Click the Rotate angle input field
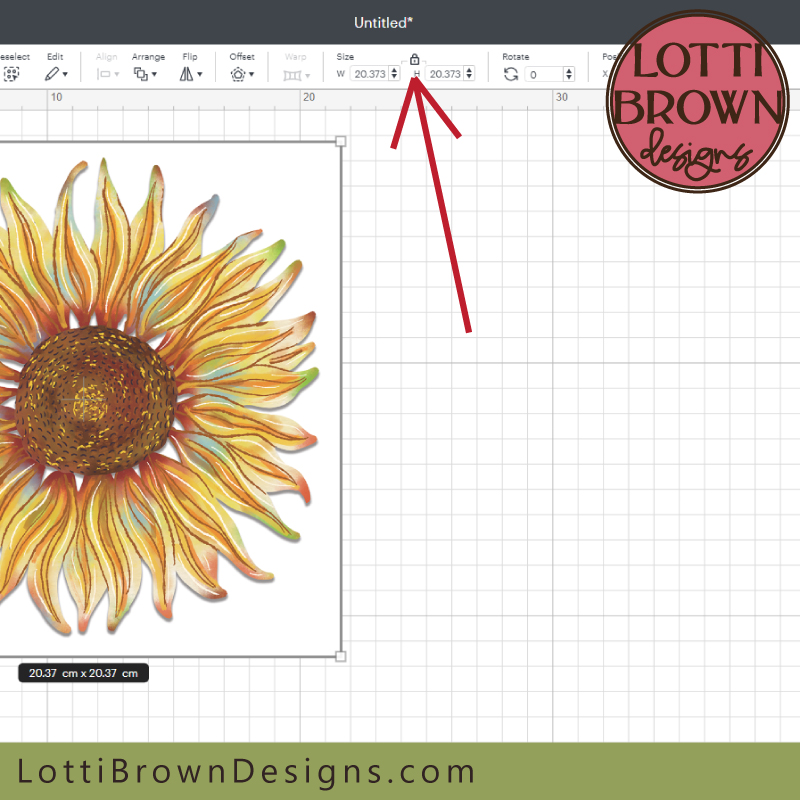Image resolution: width=800 pixels, height=800 pixels. [x=544, y=74]
